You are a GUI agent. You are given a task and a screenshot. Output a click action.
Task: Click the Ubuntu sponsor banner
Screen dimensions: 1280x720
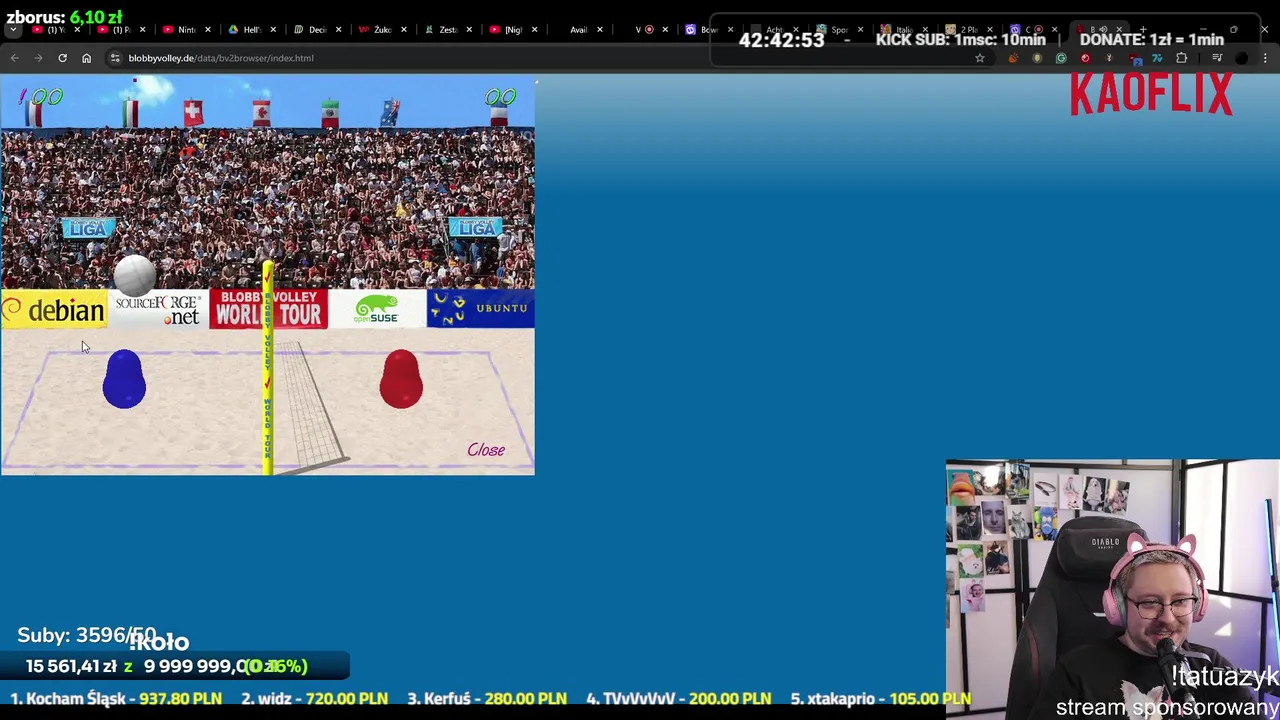(x=481, y=309)
